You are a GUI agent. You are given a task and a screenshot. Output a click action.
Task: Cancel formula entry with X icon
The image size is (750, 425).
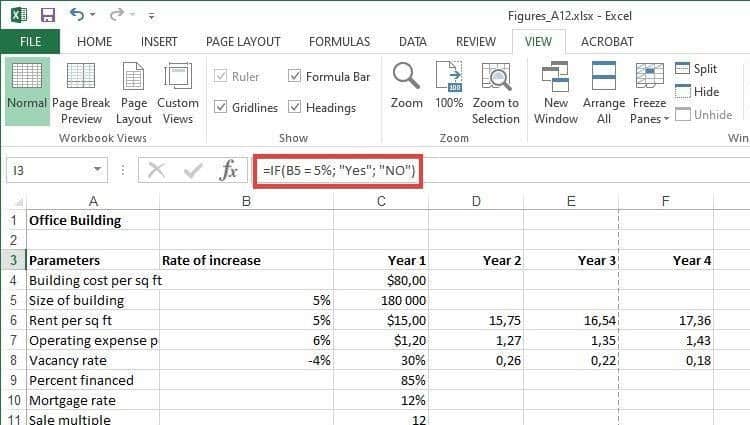pos(156,170)
